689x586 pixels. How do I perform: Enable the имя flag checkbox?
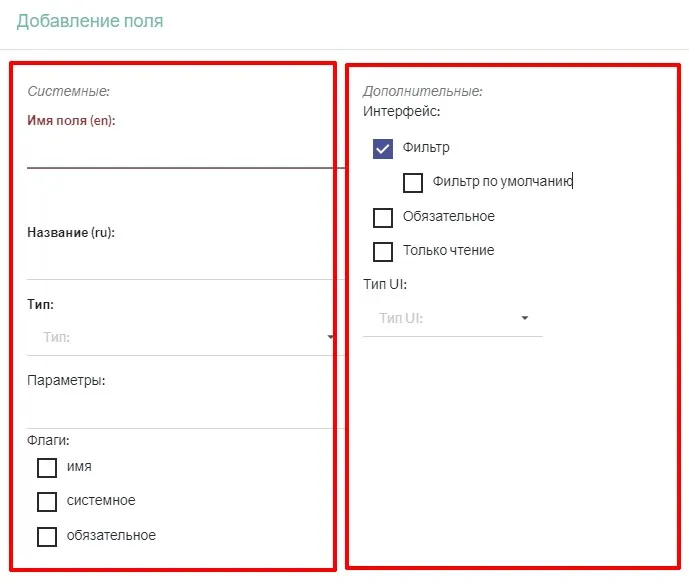point(47,467)
